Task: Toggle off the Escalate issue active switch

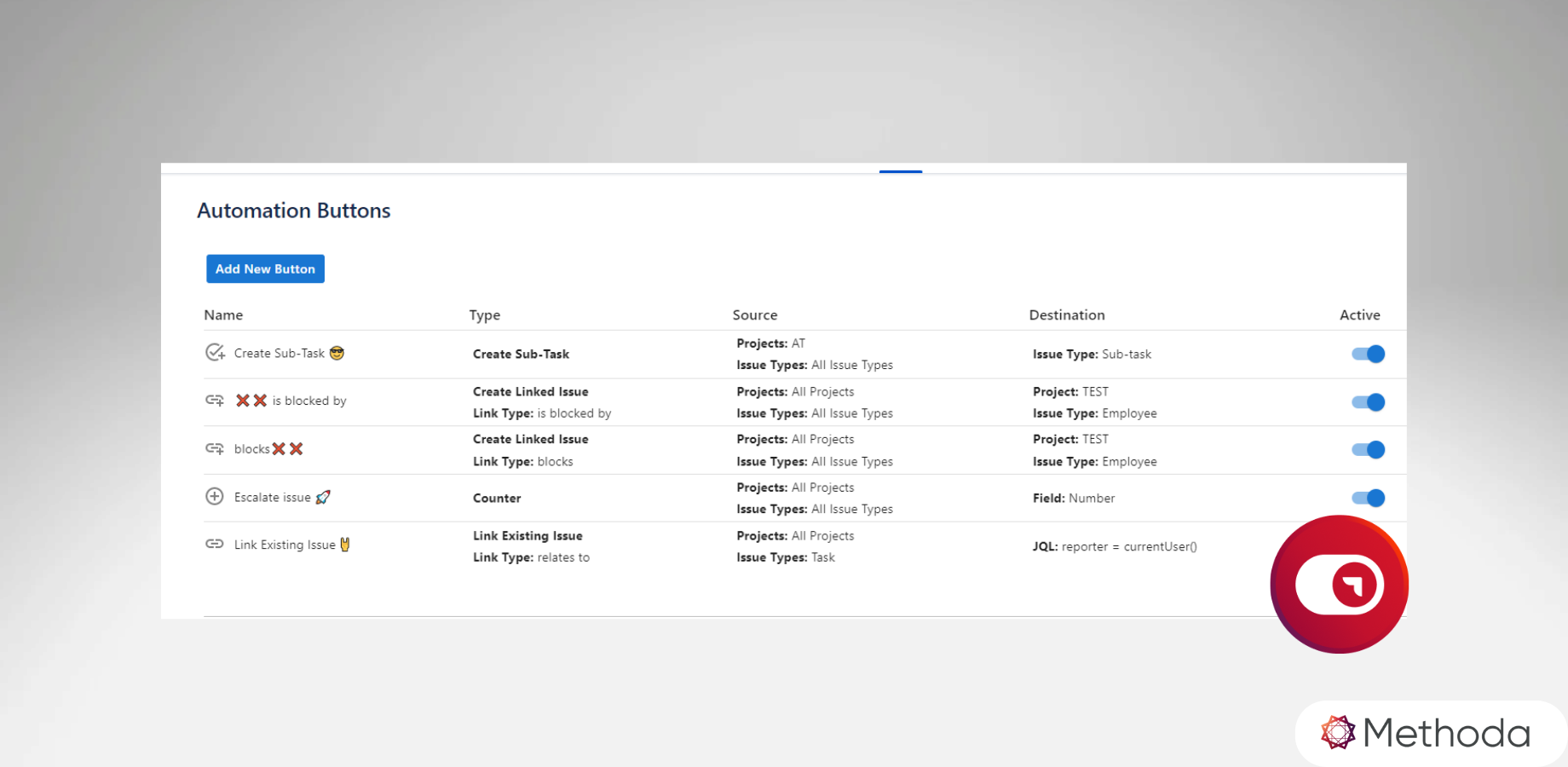Action: [1368, 498]
